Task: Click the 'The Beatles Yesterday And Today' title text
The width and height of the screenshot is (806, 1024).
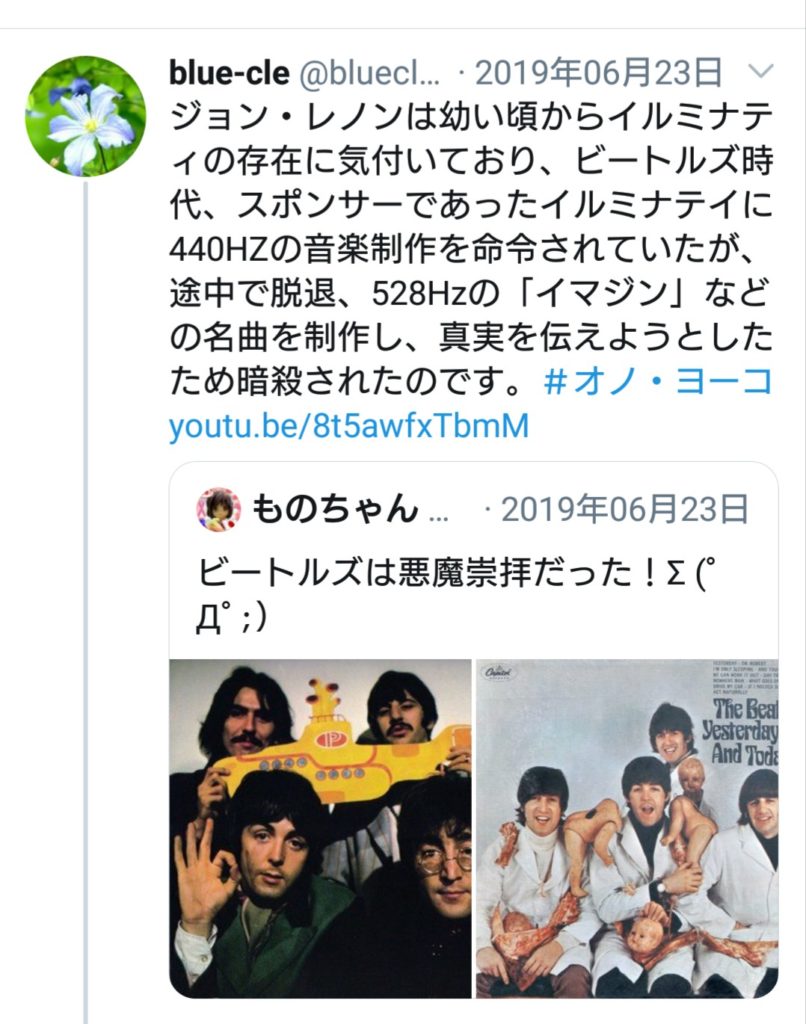Action: (740, 731)
